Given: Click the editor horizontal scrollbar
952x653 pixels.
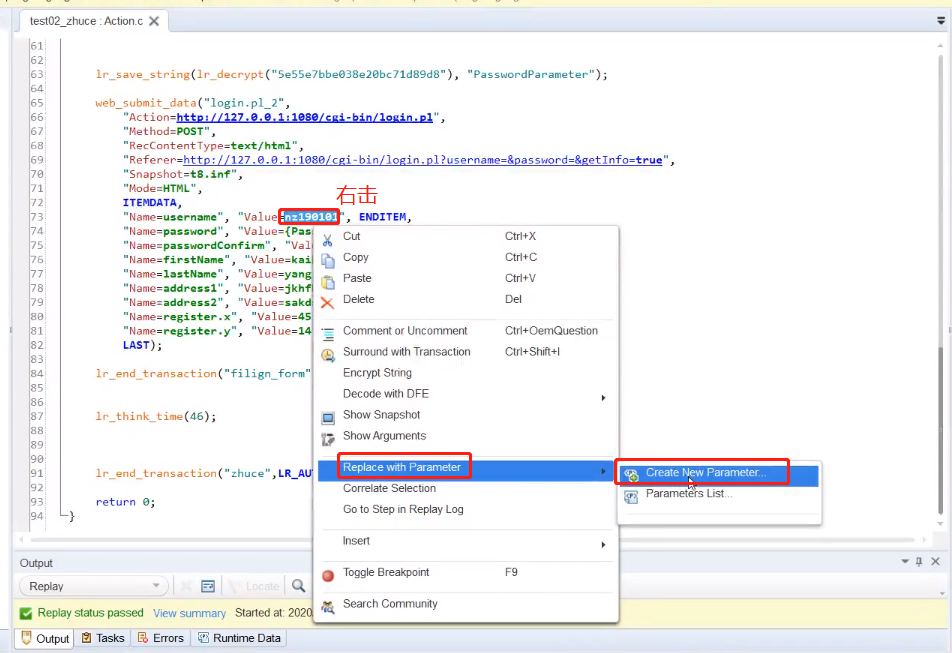Looking at the screenshot, I should click(472, 540).
